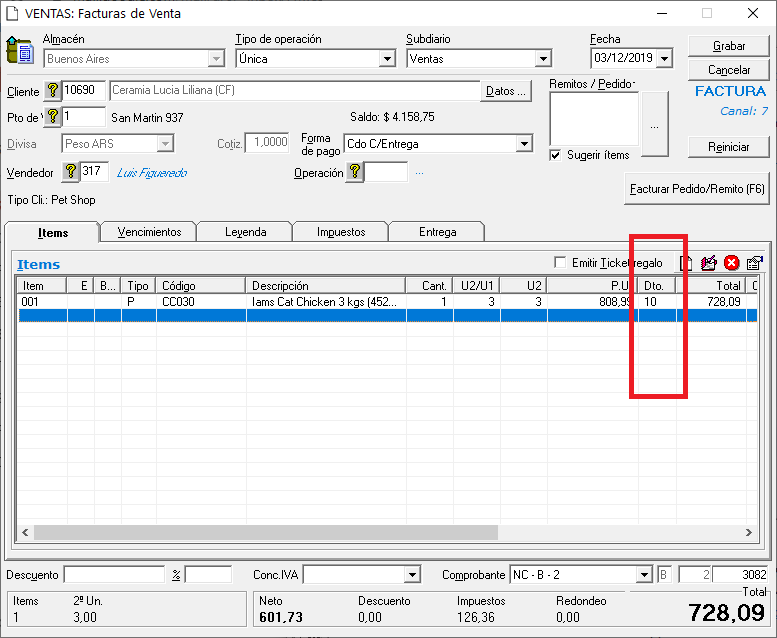Viewport: 777px width, 638px height.
Task: Click the edit item pencil icon
Action: [x=709, y=263]
